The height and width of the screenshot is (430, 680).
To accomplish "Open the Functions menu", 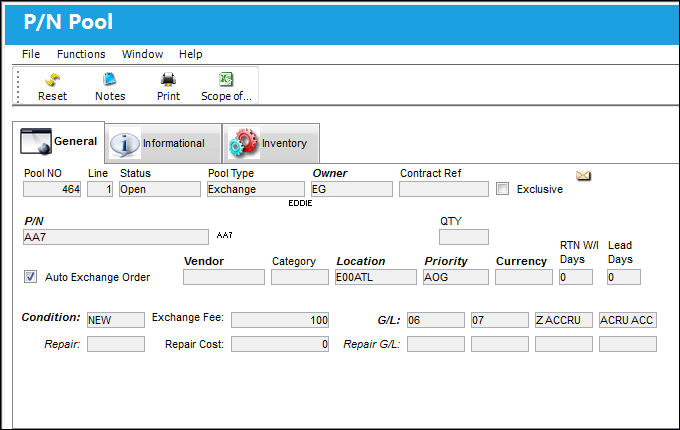I will point(81,54).
